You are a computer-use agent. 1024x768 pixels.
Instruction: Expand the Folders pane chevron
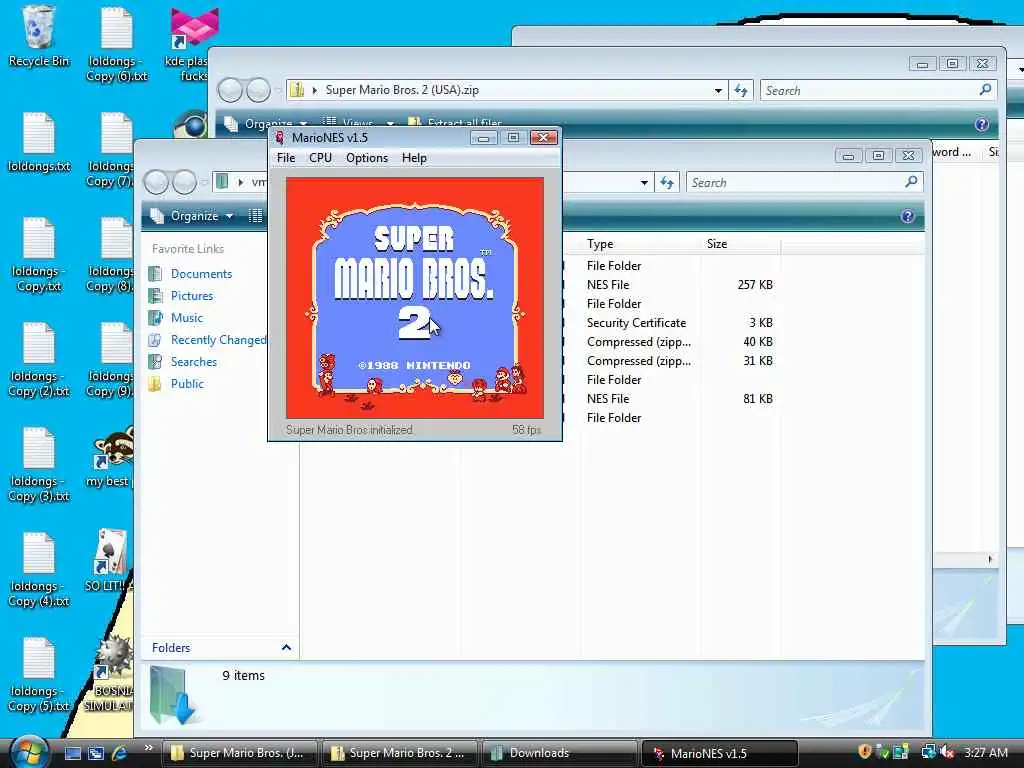tap(286, 647)
